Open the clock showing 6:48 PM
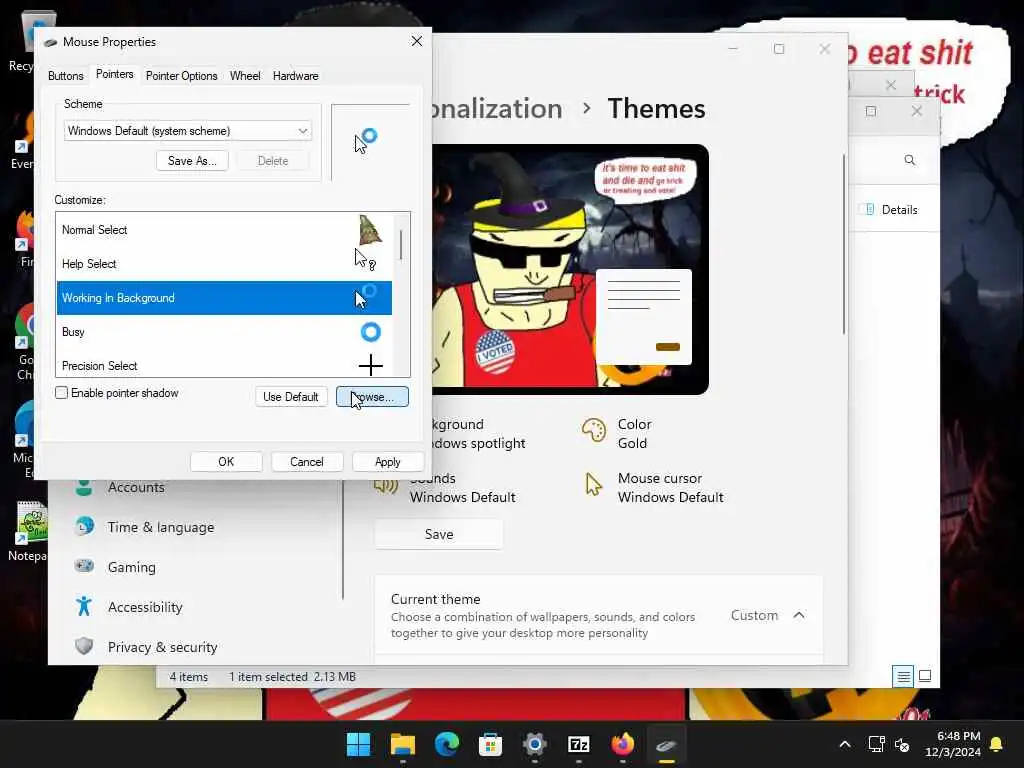The width and height of the screenshot is (1024, 768). 953,744
